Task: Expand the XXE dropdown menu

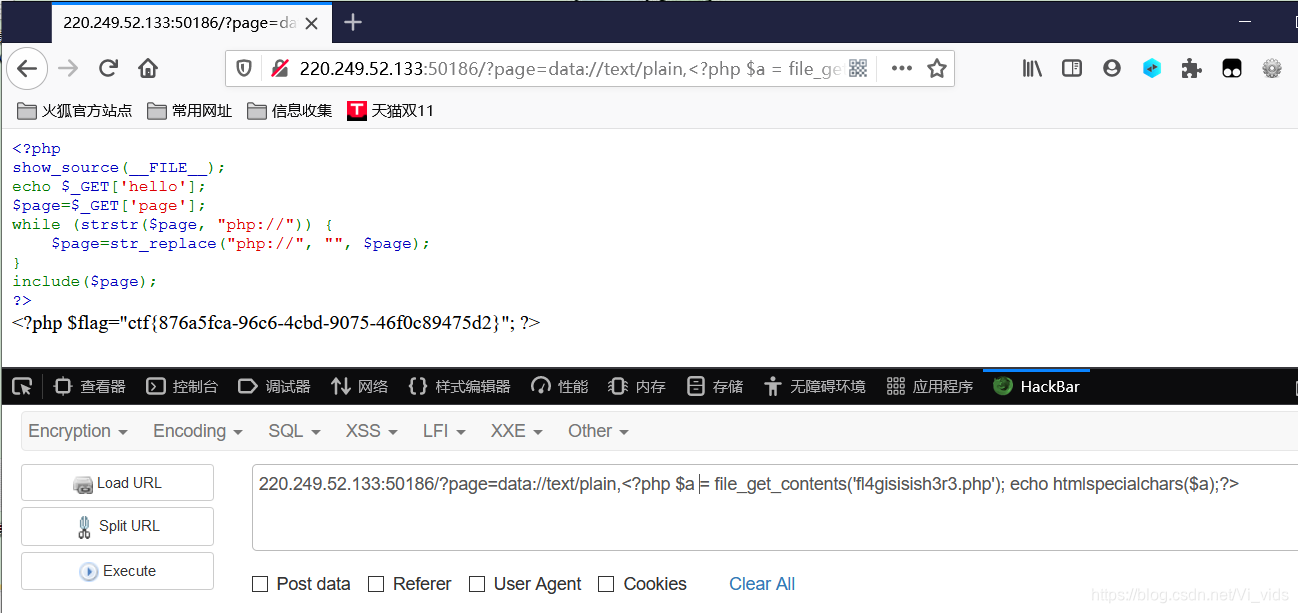Action: (517, 431)
